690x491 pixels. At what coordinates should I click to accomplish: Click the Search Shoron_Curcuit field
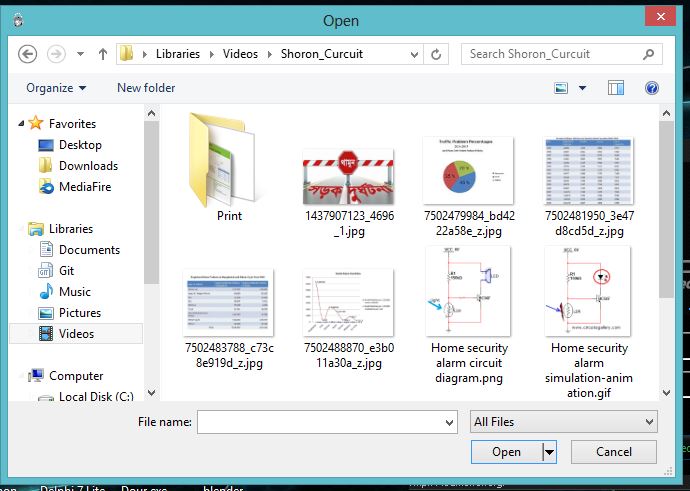(562, 54)
